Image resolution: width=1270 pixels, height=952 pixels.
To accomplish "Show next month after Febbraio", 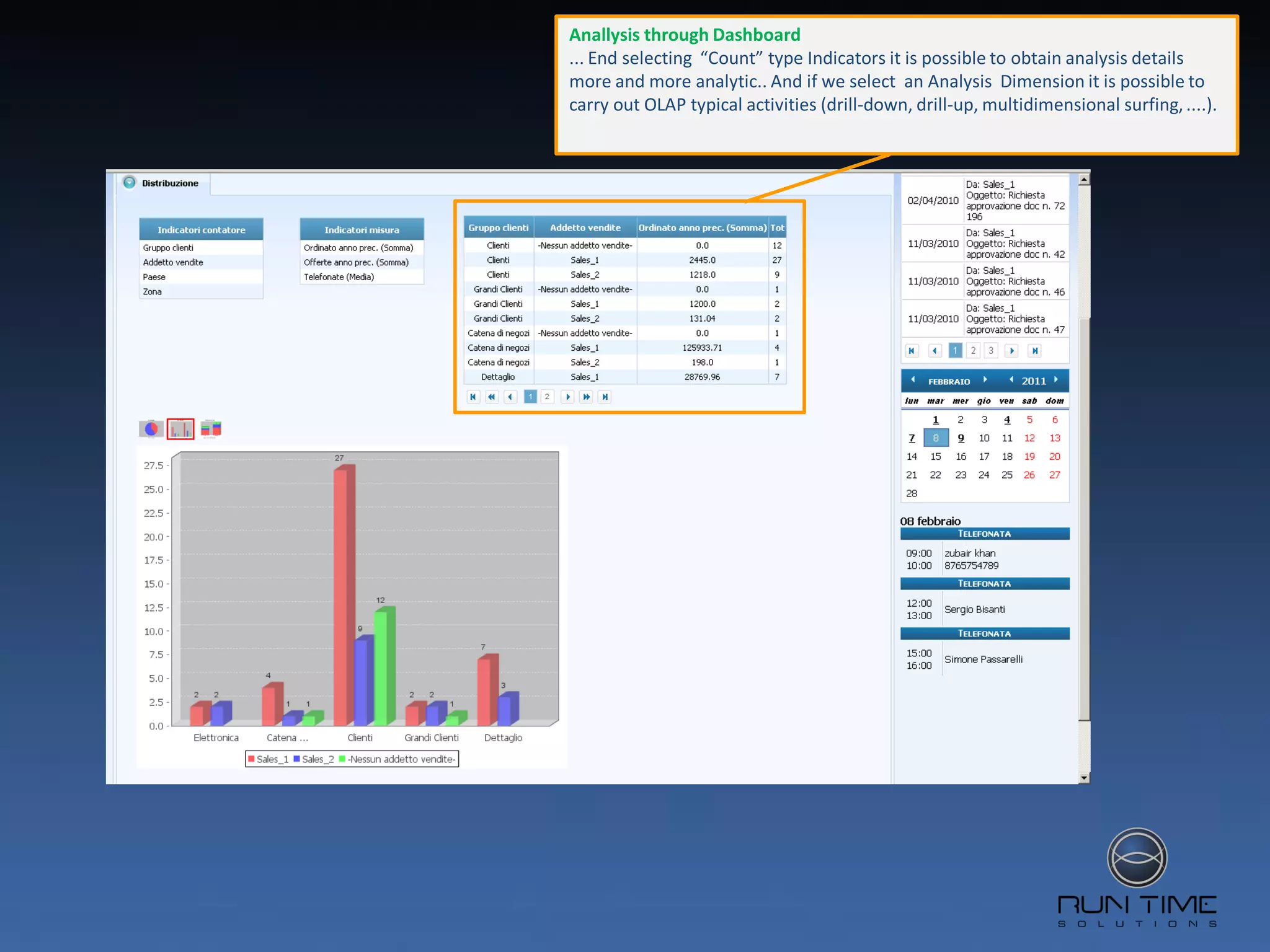I will coord(985,380).
